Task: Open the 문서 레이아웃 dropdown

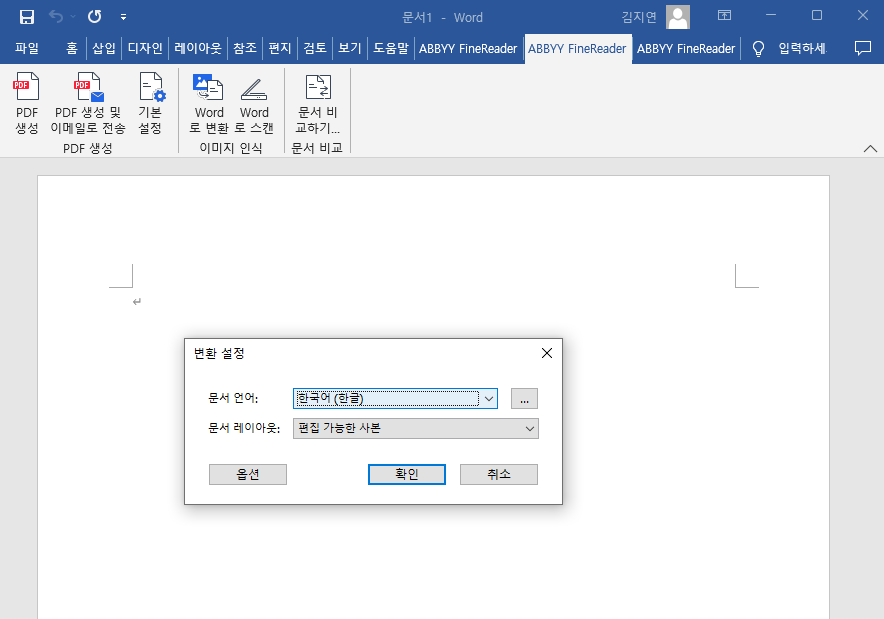Action: pos(416,428)
